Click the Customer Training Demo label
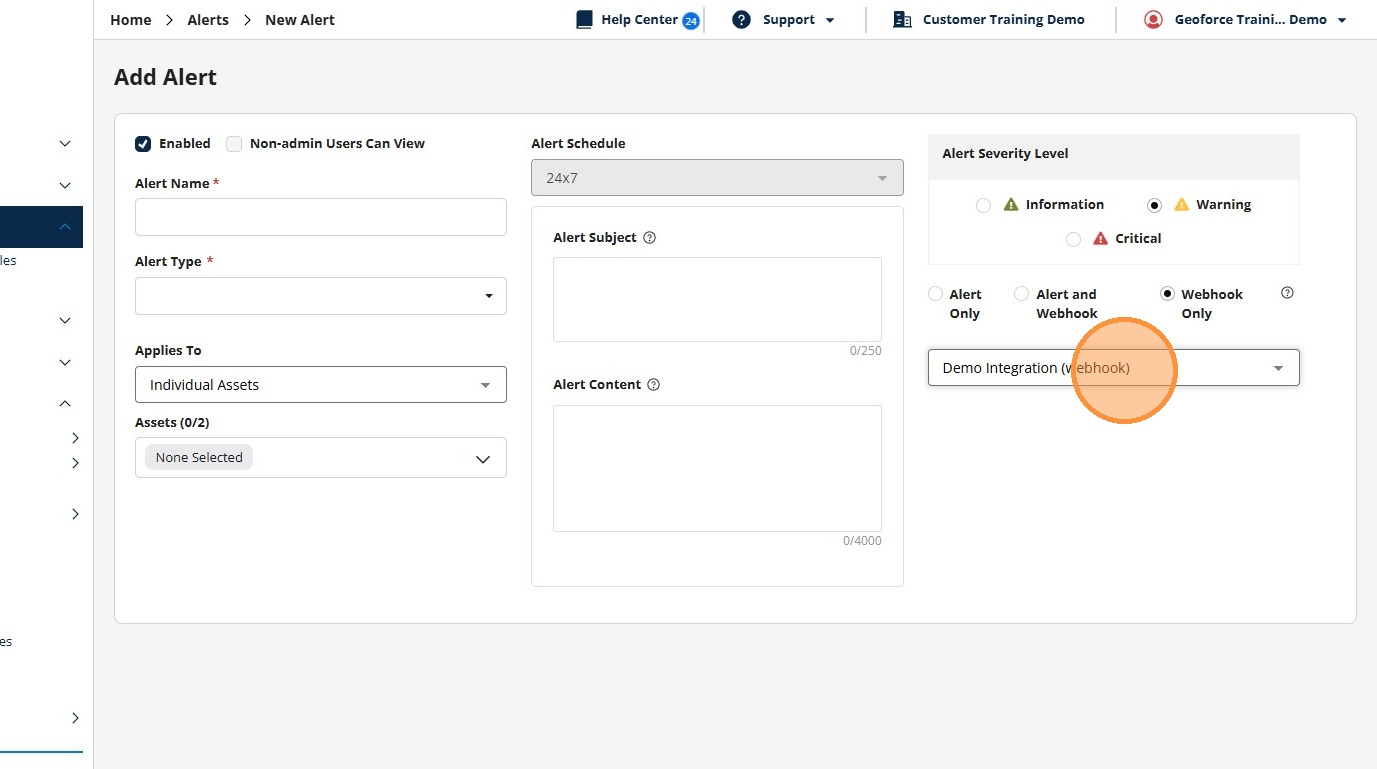This screenshot has height=769, width=1377. point(1003,20)
